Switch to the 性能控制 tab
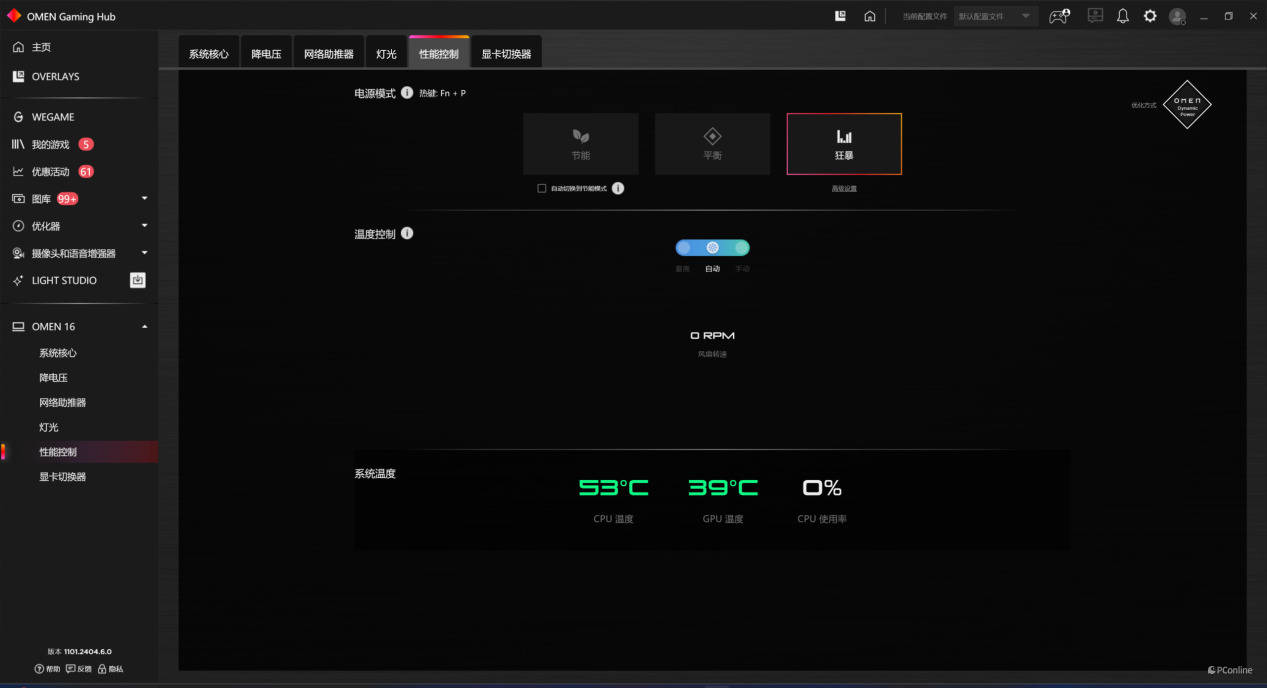The width and height of the screenshot is (1267, 688). (439, 54)
